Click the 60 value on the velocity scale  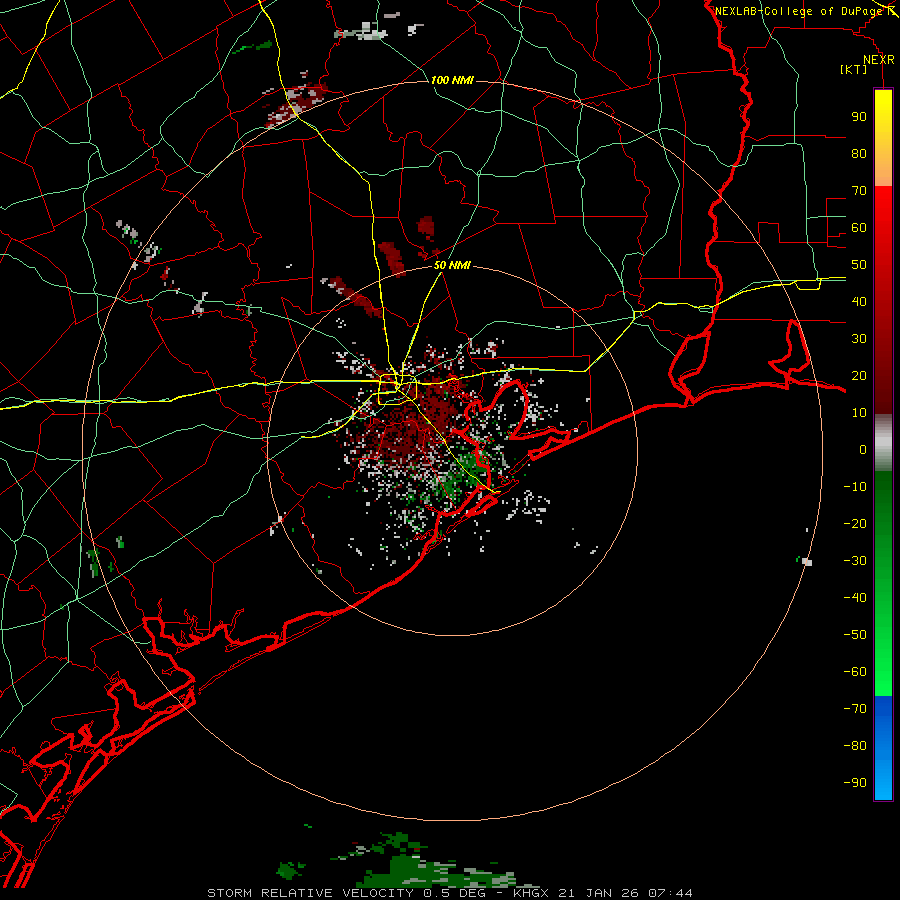[x=859, y=227]
